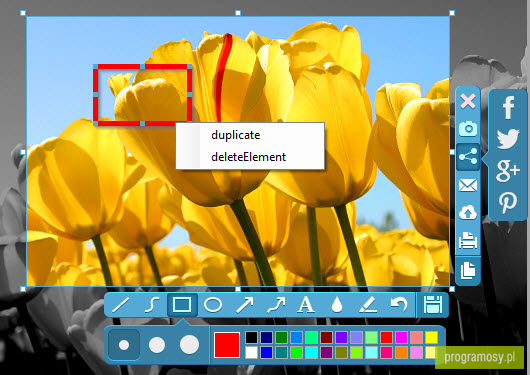Close the capture with the pink X
Viewport: 530px width, 375px height.
[x=468, y=101]
